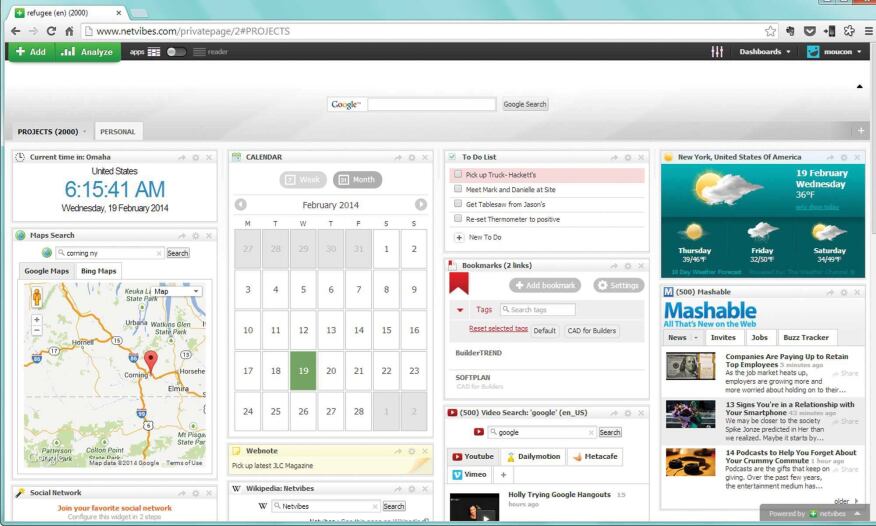
Task: Select the Vimeo tab
Action: 470,475
